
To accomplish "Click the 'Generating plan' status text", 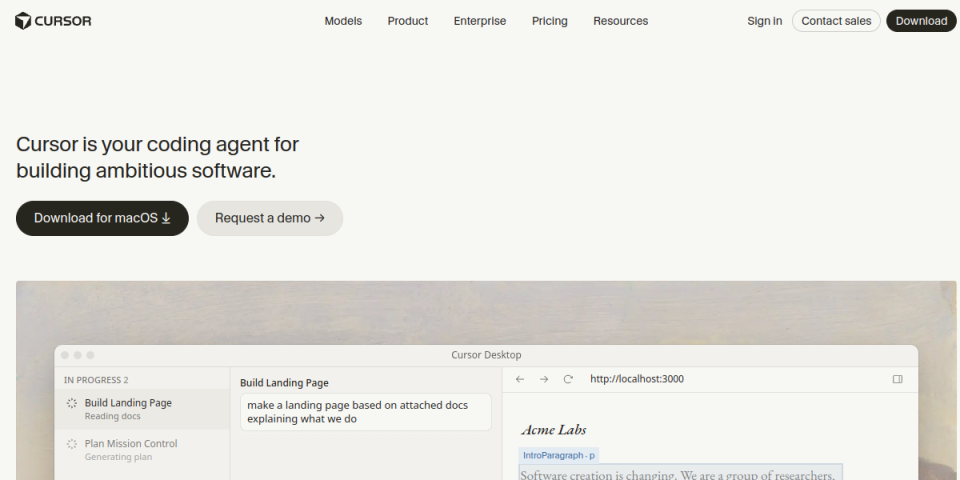I will 118,457.
